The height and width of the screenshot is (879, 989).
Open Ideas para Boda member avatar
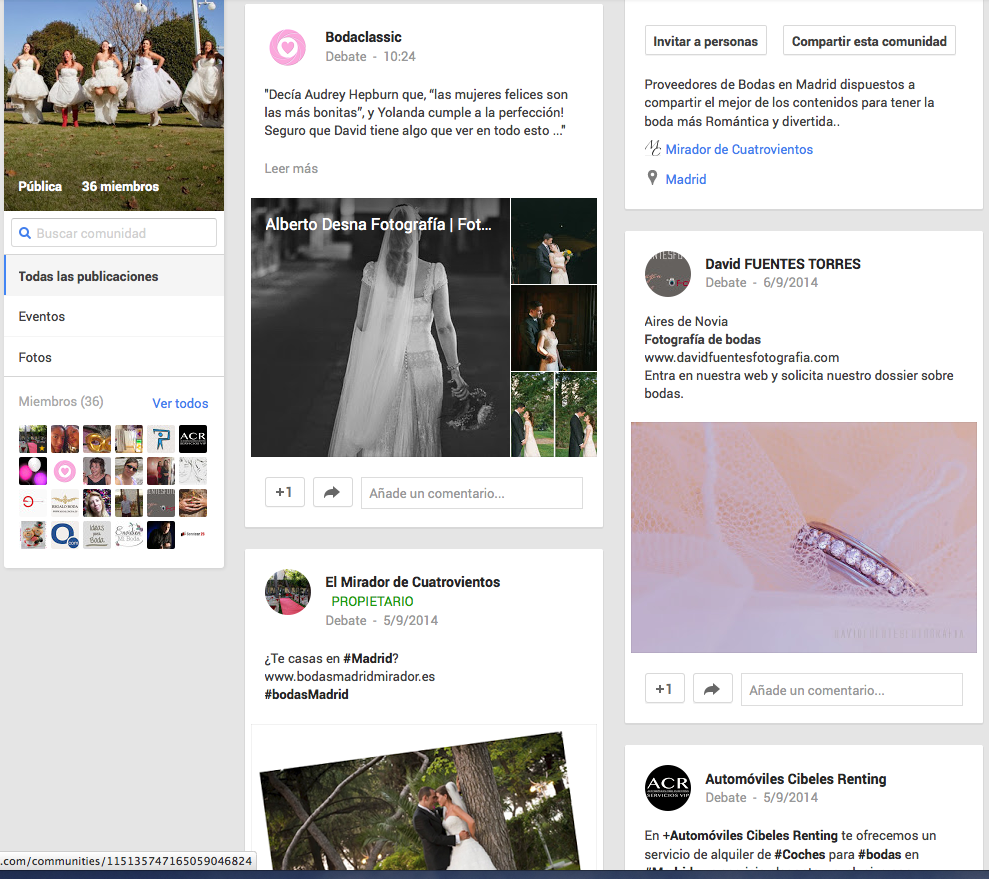[x=97, y=535]
